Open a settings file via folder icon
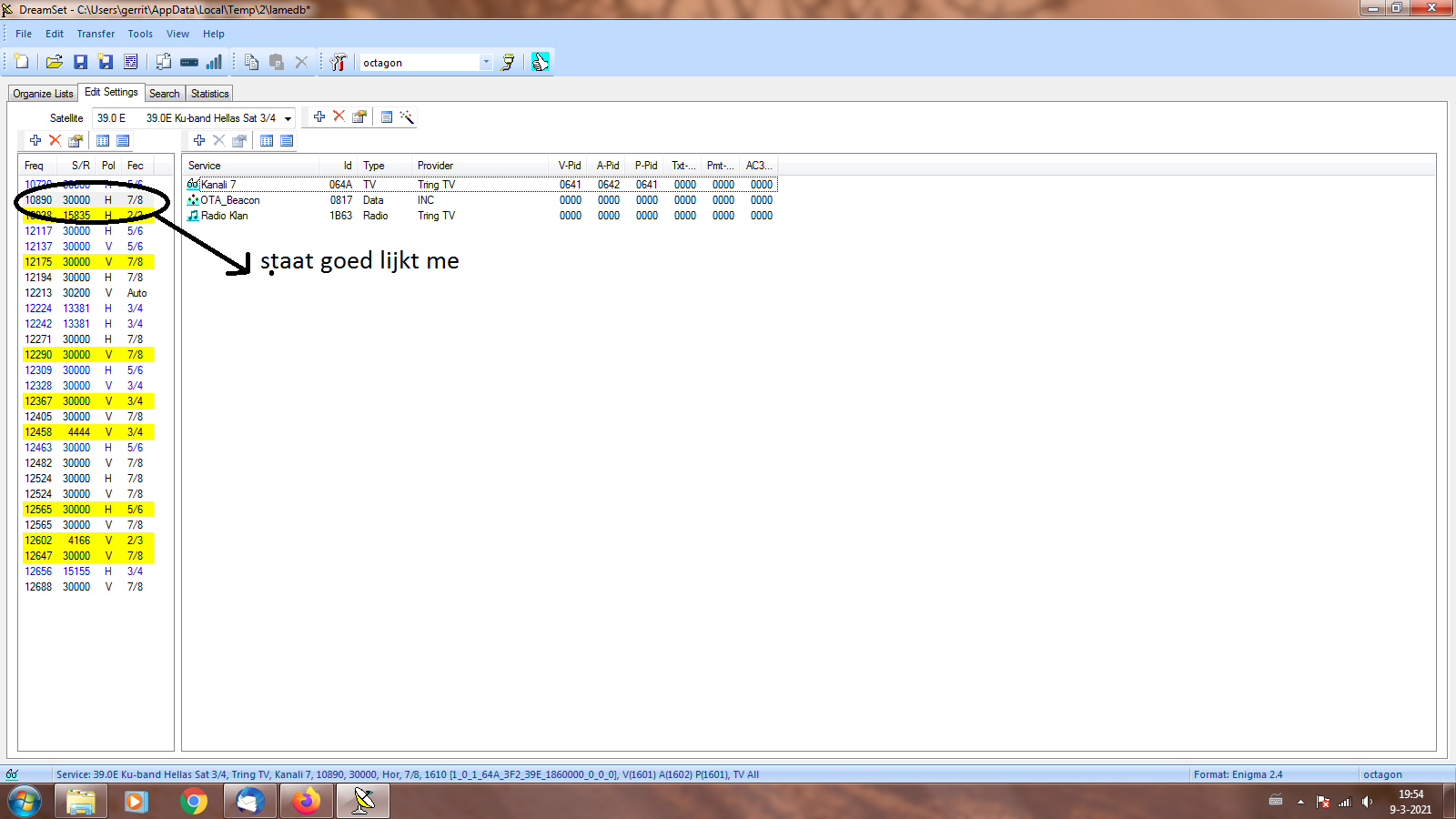 (x=55, y=62)
